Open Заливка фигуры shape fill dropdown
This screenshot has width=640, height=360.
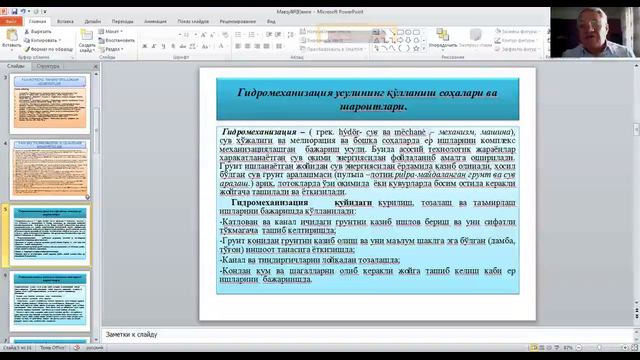[517, 31]
